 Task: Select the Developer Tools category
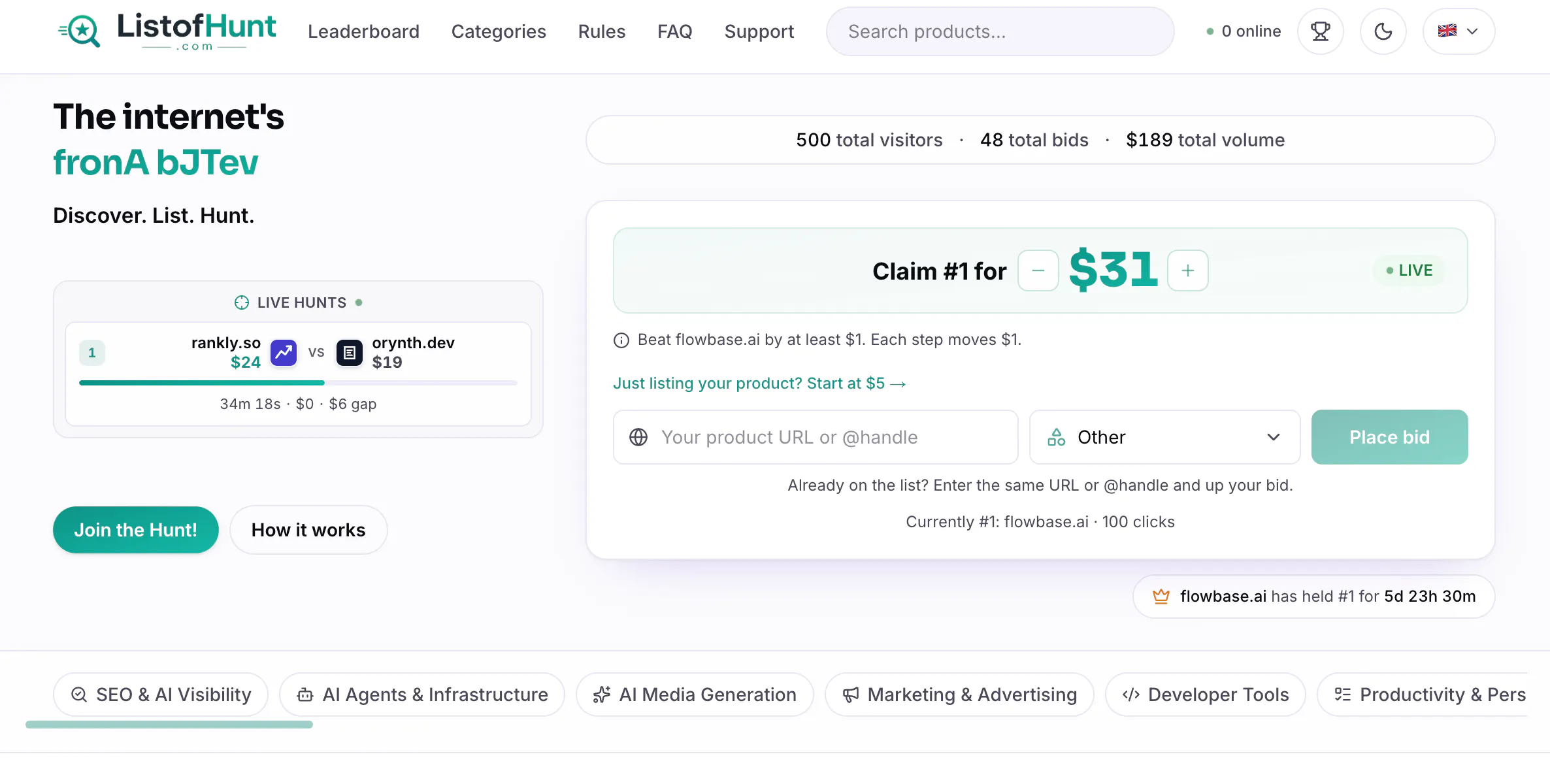point(1206,694)
